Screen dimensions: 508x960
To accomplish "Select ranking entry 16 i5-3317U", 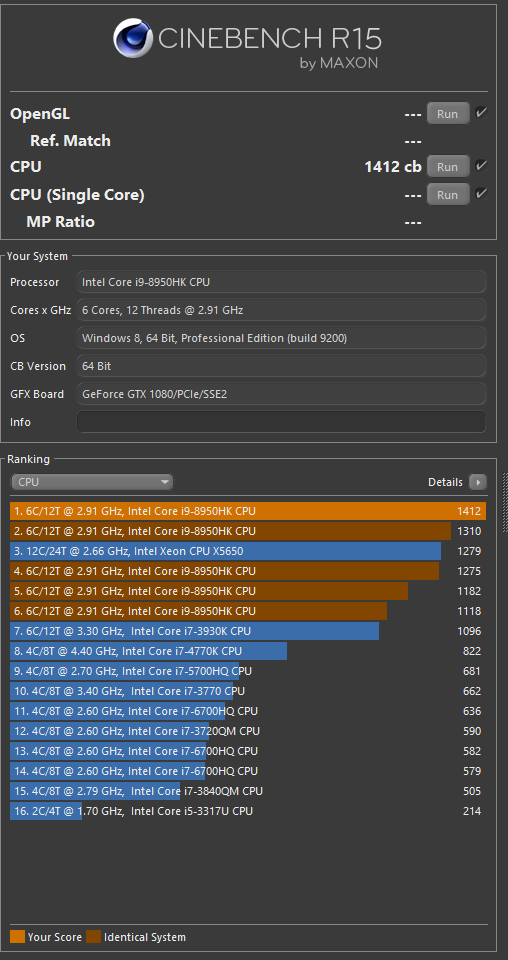I will [x=248, y=811].
